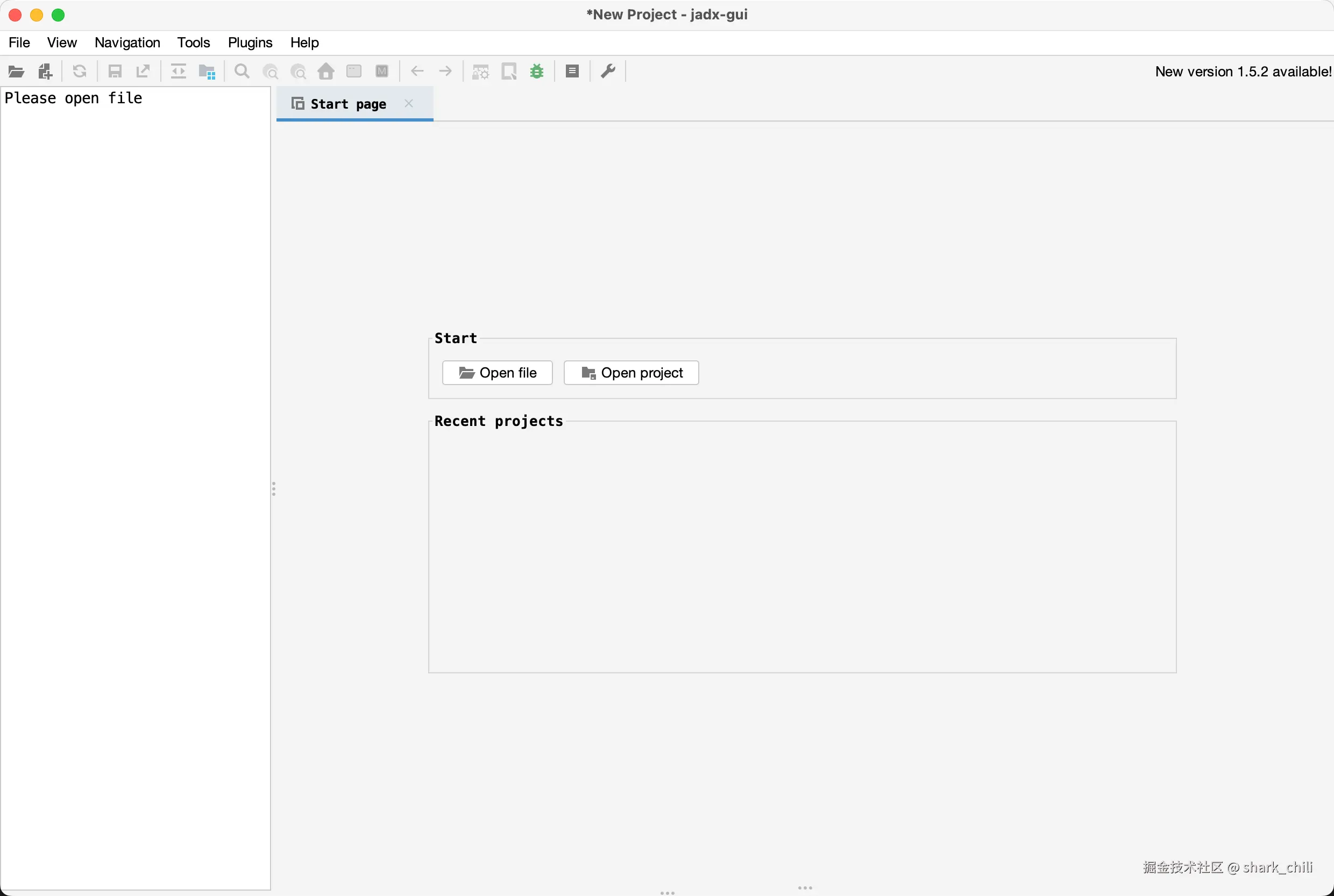Open the Navigation menu
Screen dimensions: 1334x896
pyautogui.click(x=127, y=42)
